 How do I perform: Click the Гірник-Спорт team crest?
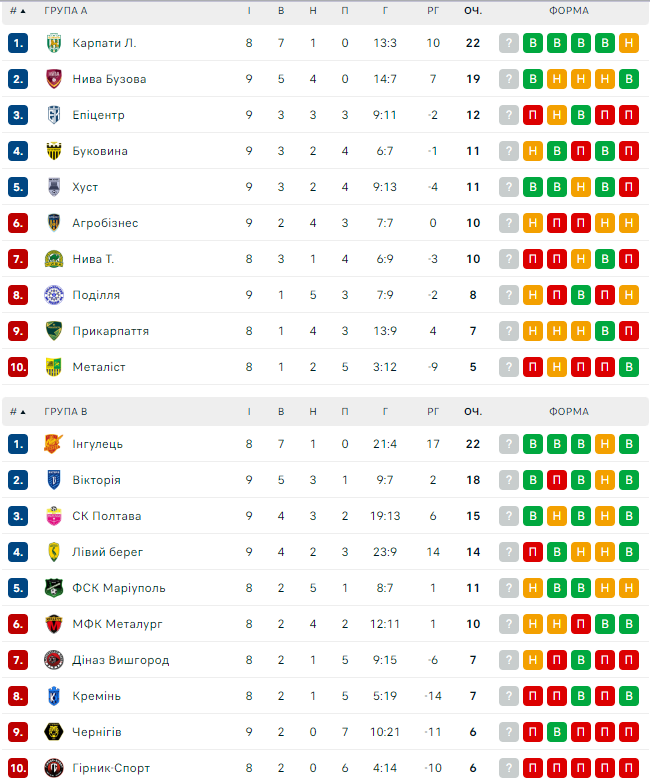click(x=54, y=768)
